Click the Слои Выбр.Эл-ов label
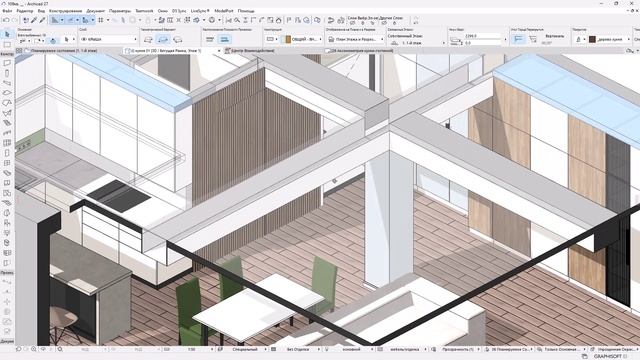This screenshot has width=640, height=360. [x=363, y=18]
